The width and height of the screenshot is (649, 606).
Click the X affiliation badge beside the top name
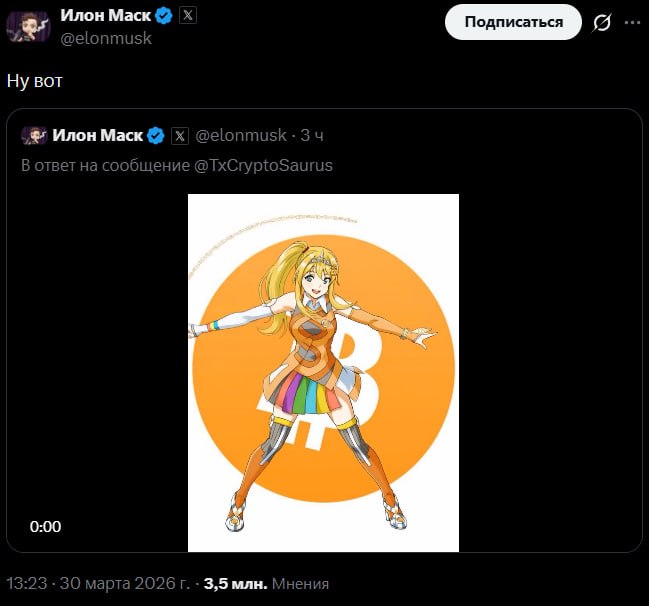tap(187, 15)
